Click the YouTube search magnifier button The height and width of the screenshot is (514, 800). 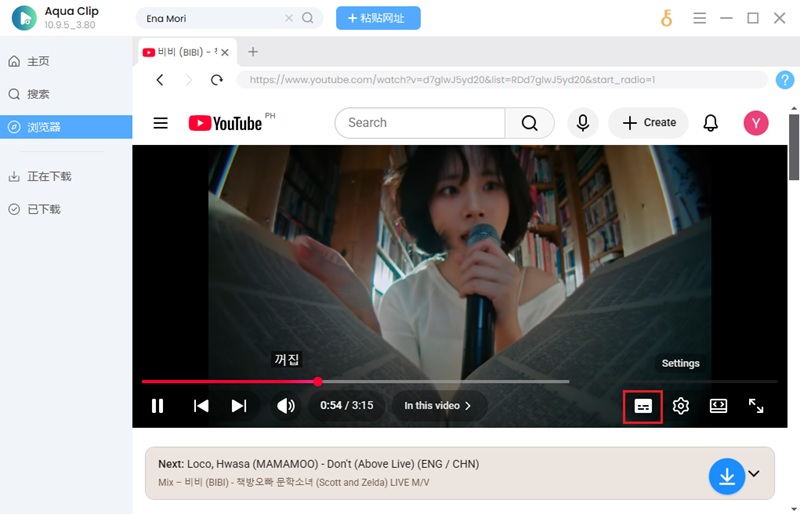pyautogui.click(x=530, y=123)
